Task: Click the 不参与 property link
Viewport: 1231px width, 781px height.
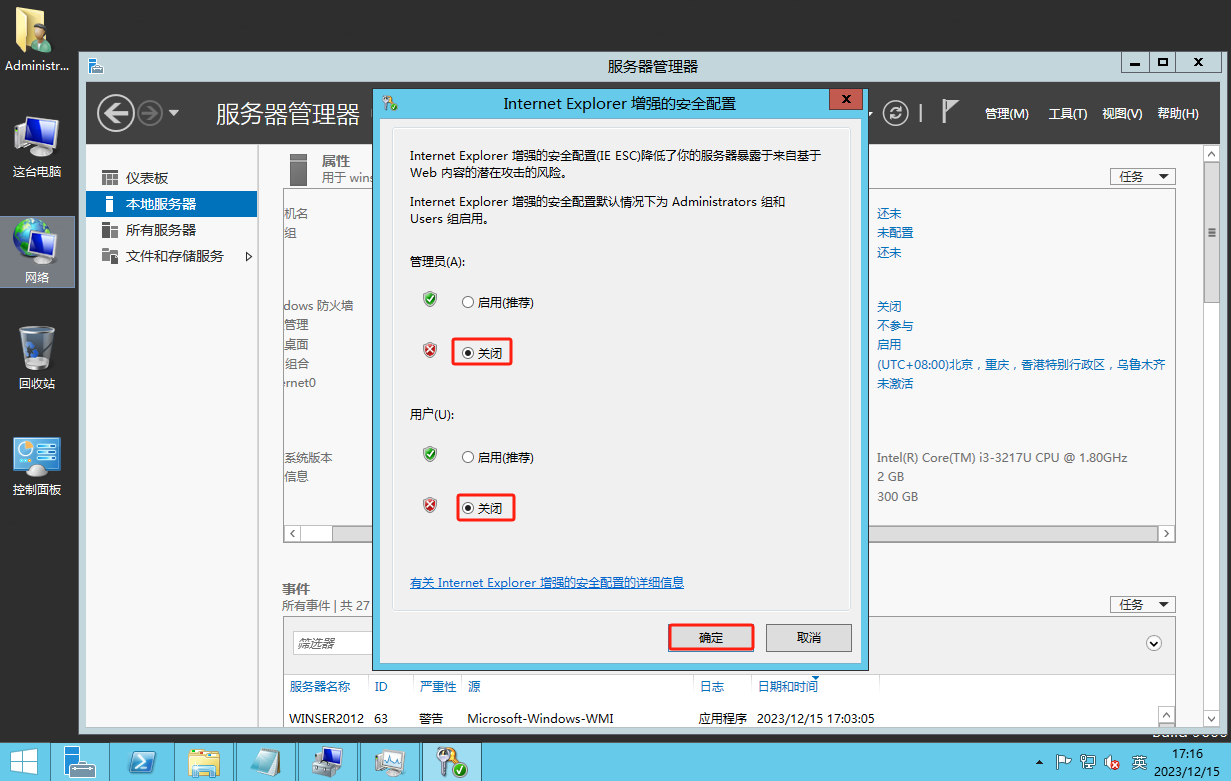Action: coord(895,326)
